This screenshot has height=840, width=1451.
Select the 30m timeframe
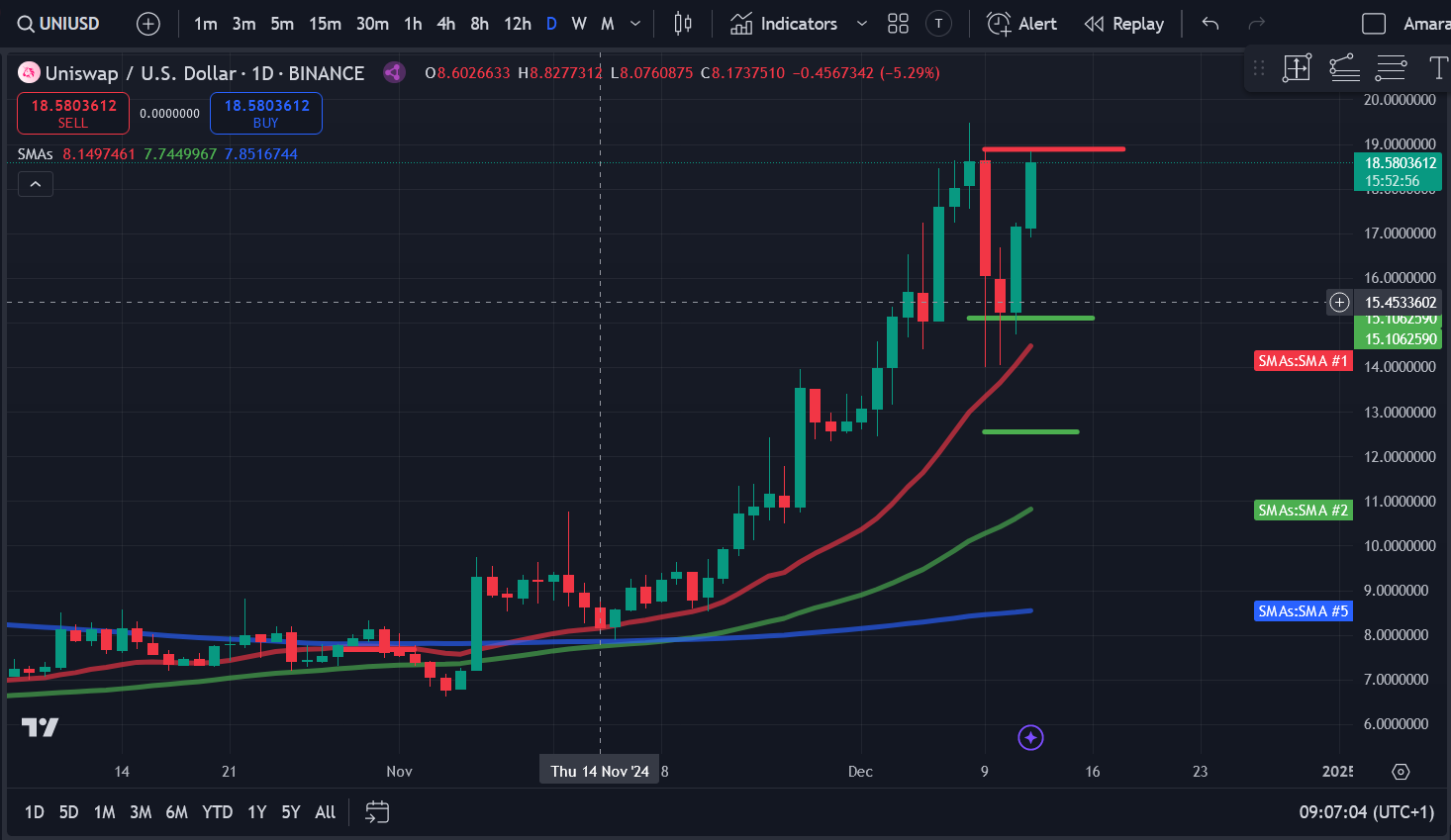click(372, 24)
